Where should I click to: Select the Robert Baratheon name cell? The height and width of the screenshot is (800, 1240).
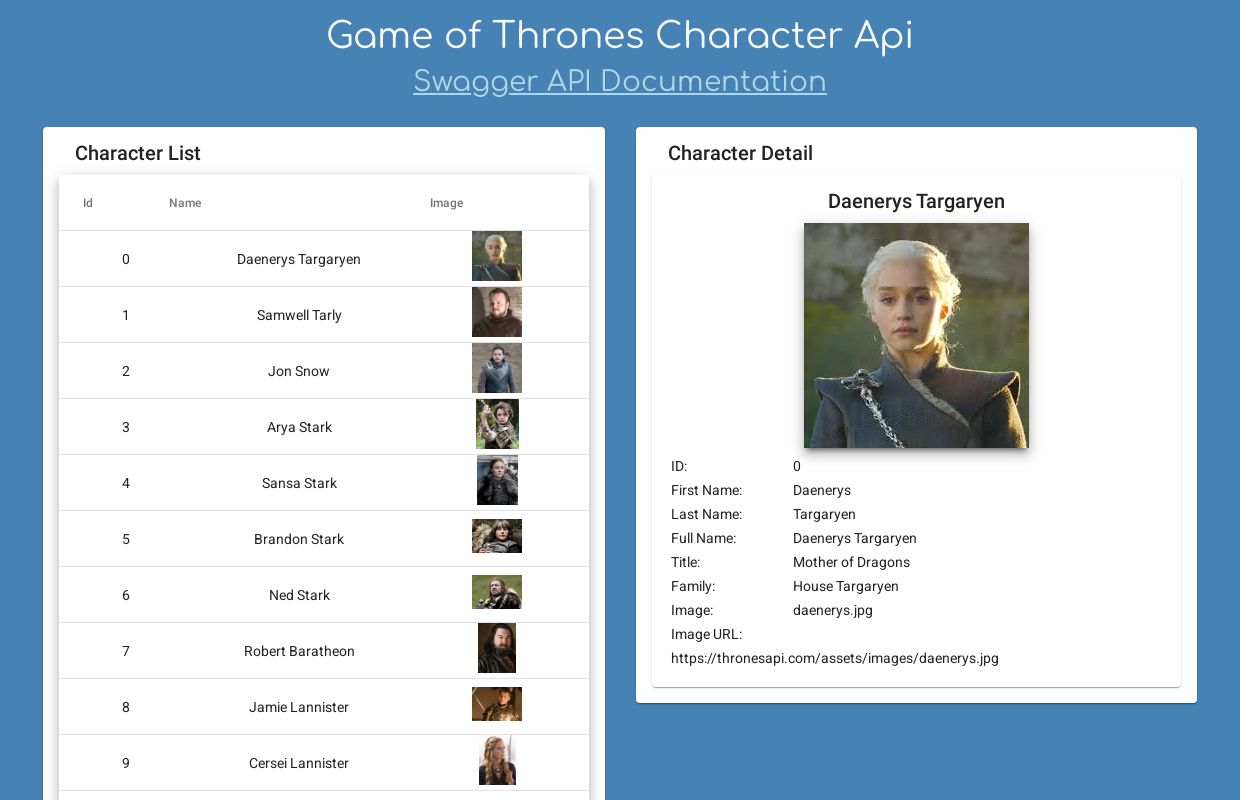click(299, 651)
